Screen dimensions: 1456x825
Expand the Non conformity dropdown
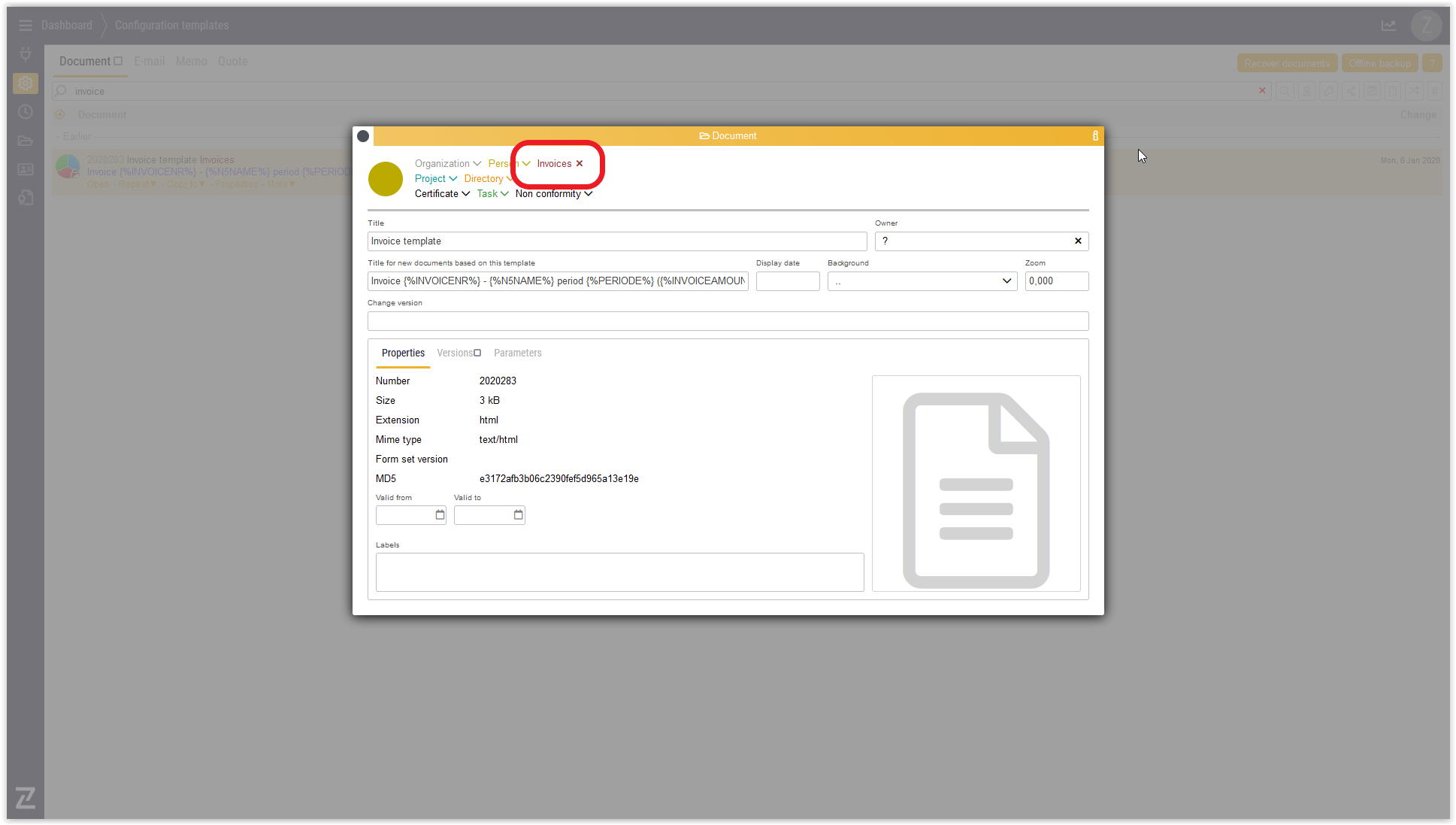tap(554, 194)
